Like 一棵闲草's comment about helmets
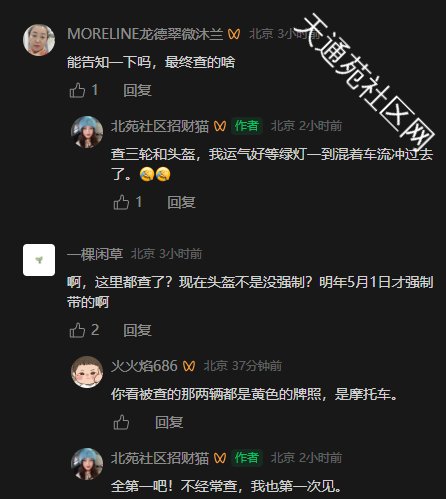Screen dimensions: 446x499 [77, 330]
